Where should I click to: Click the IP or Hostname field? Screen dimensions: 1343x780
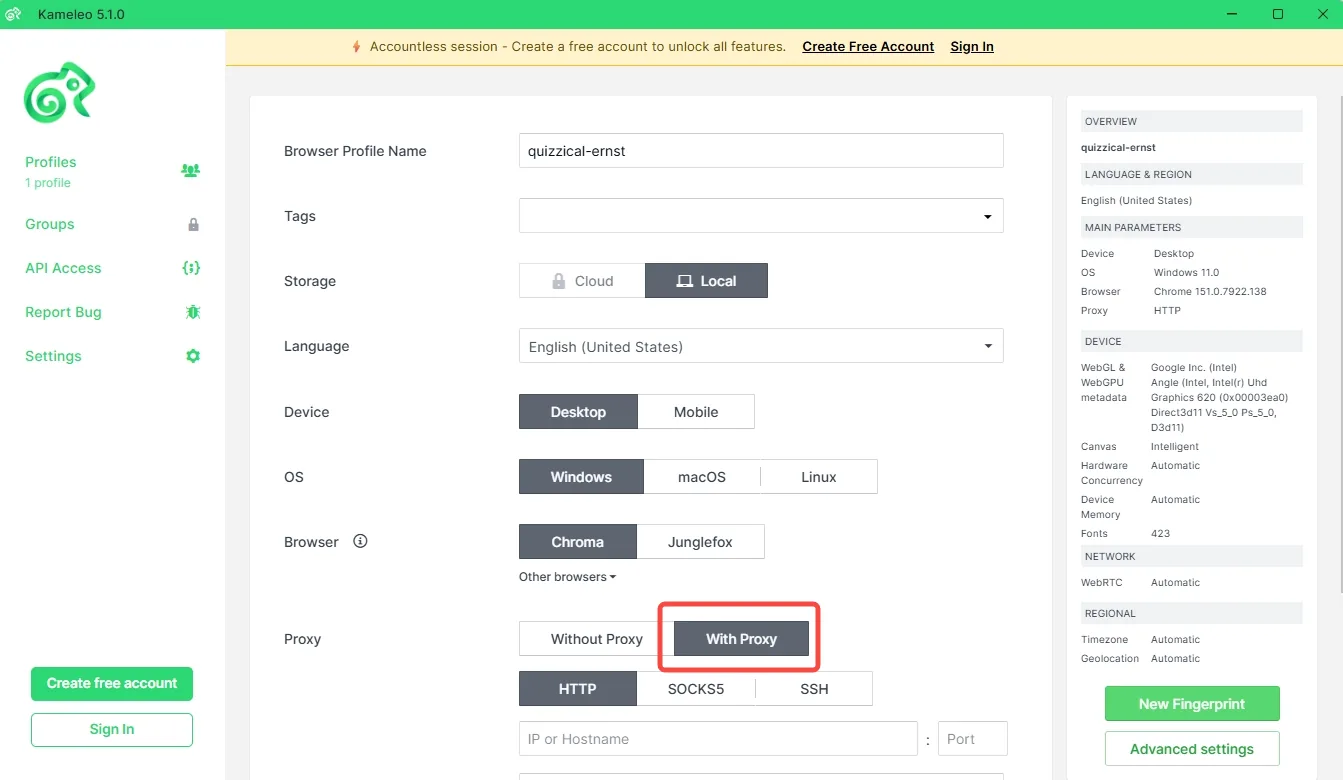[x=718, y=739]
